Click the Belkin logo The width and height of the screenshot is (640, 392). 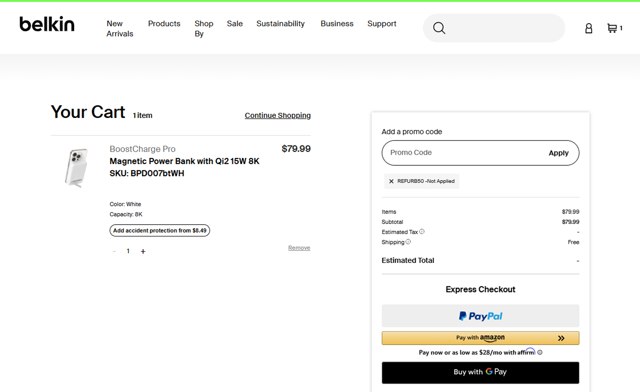click(47, 24)
